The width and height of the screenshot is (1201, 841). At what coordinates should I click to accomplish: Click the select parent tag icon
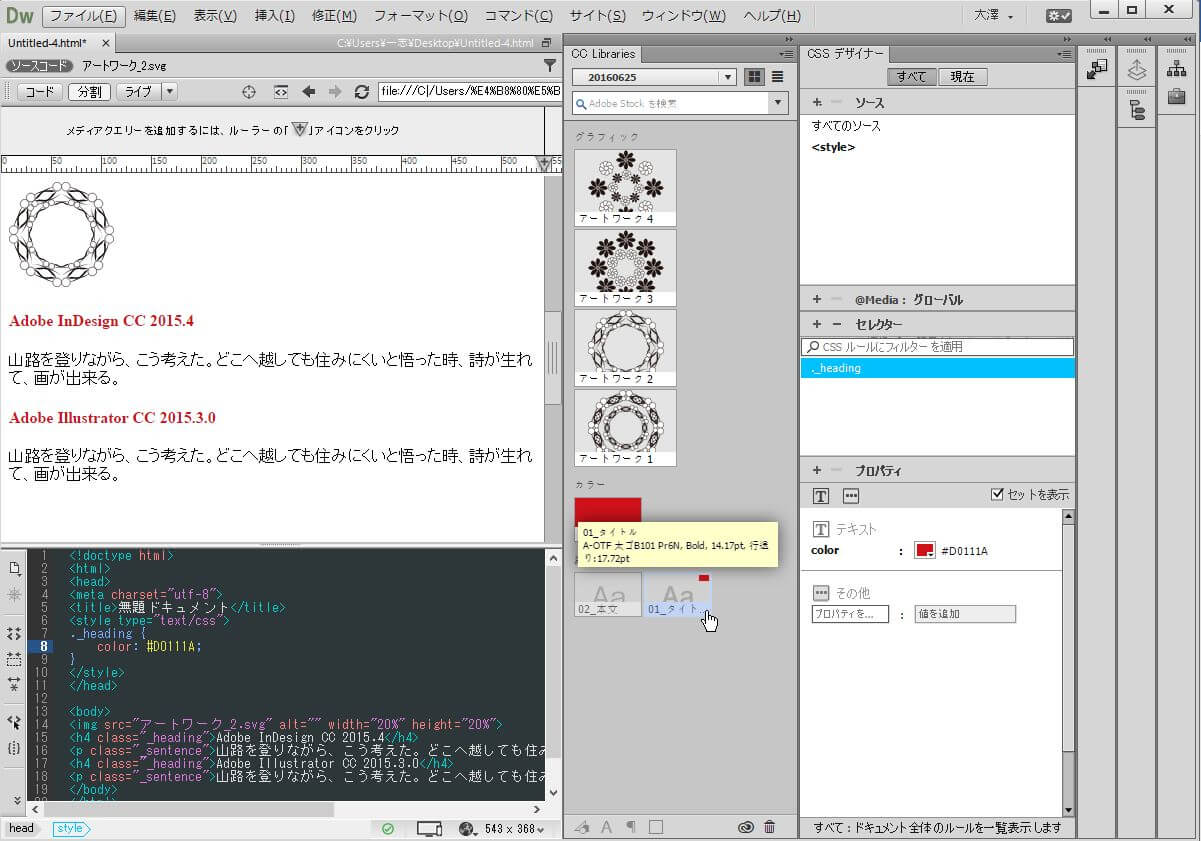coord(14,722)
